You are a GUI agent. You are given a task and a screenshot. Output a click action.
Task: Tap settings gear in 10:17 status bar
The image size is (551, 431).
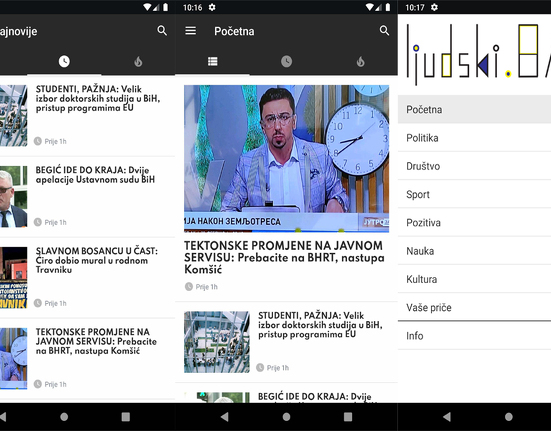[434, 7]
